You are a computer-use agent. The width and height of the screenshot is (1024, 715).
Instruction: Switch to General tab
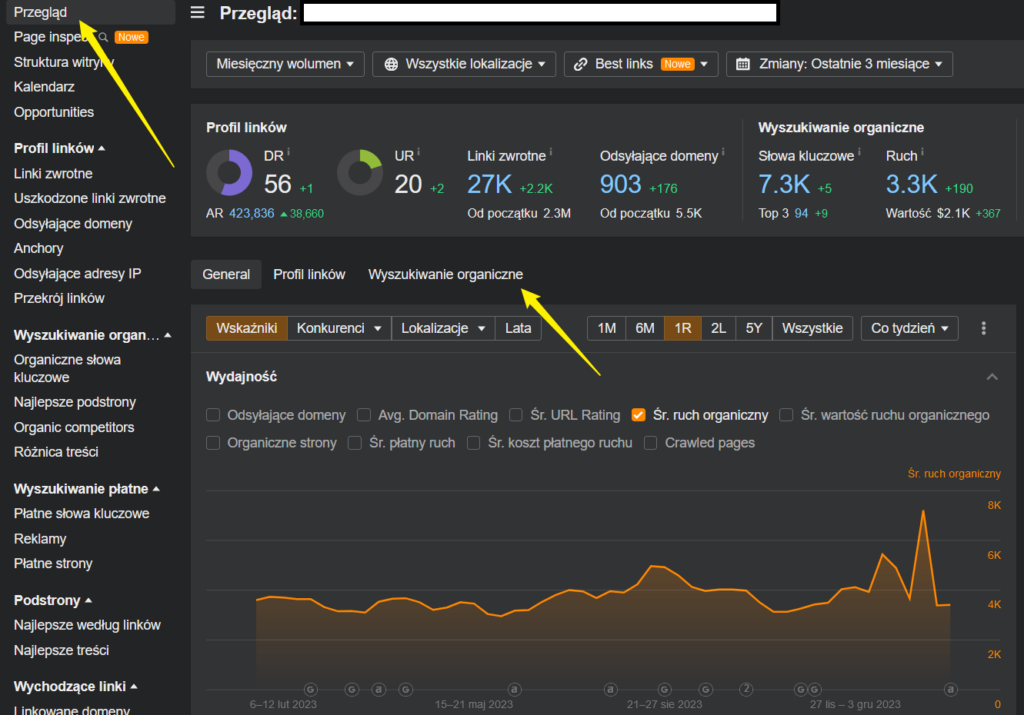tap(226, 275)
